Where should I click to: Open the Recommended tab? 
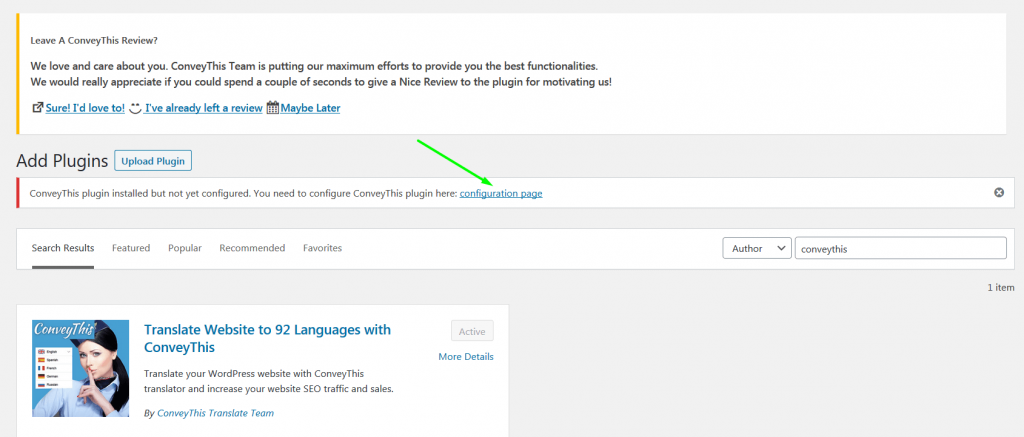[252, 248]
